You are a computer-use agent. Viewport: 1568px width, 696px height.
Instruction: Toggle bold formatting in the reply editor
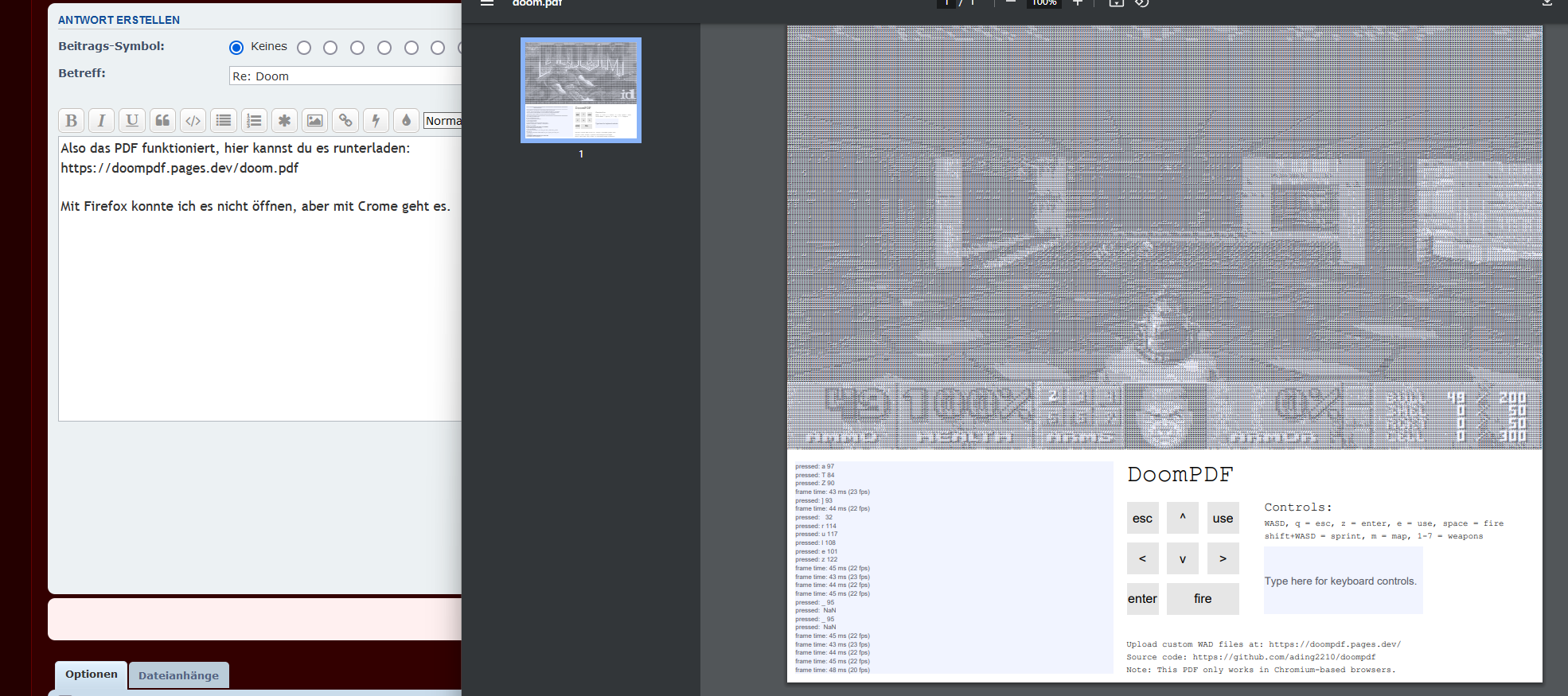tap(71, 121)
